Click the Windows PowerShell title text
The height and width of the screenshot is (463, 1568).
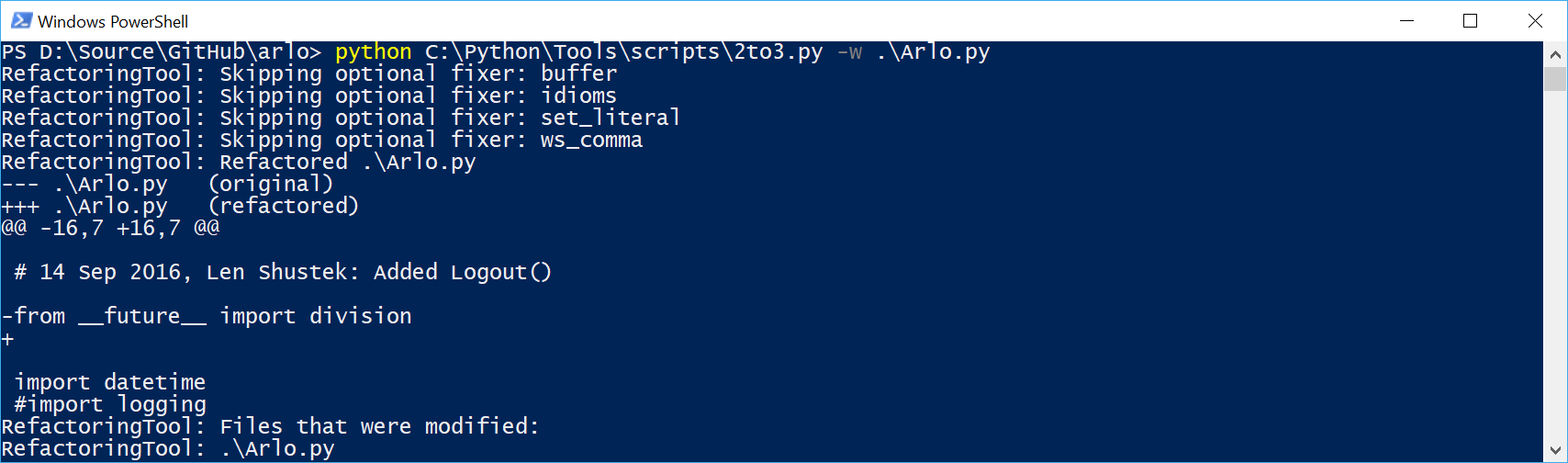[x=113, y=21]
